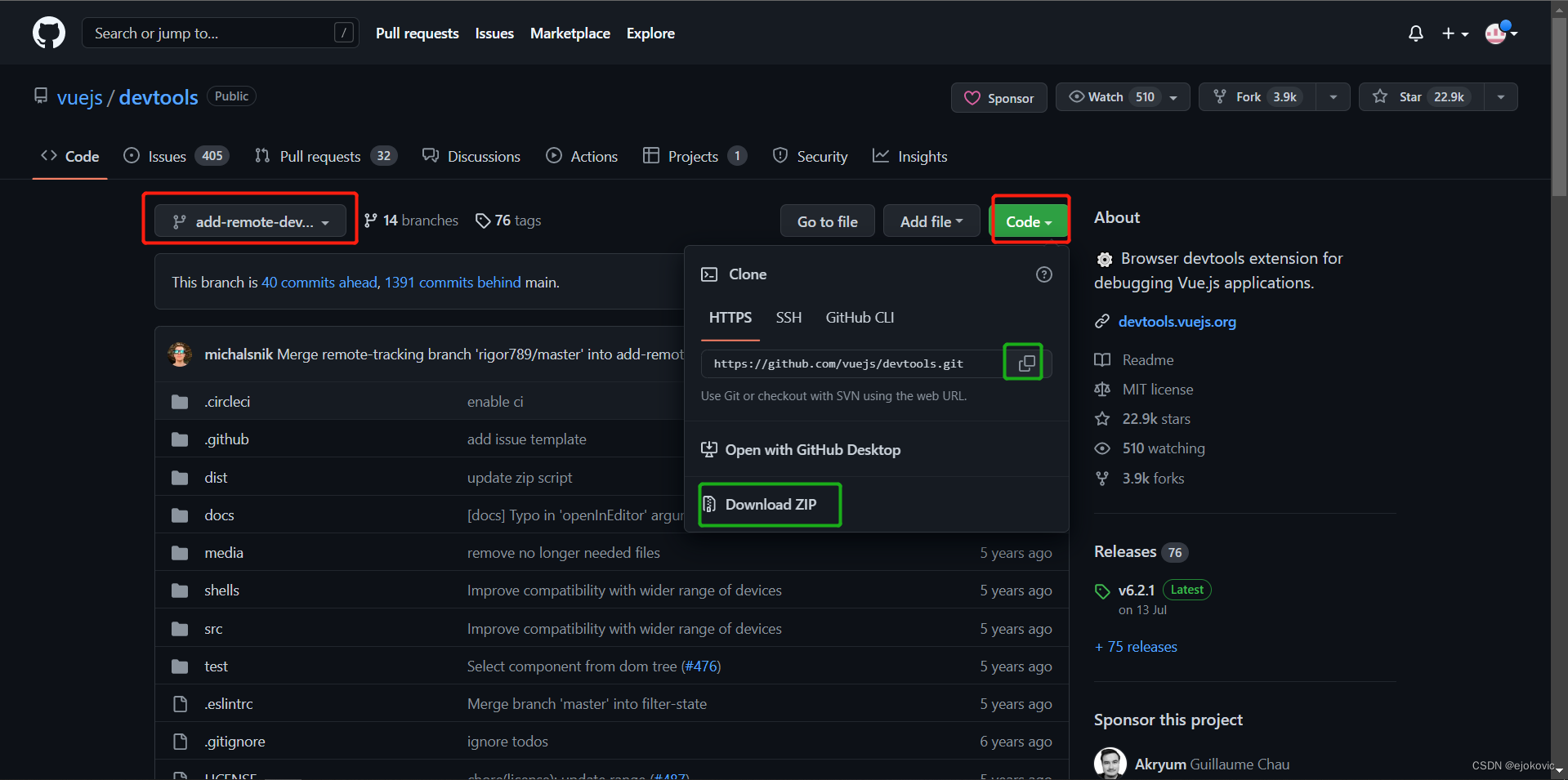
Task: Open Marketplace in the top navigation
Action: point(570,33)
